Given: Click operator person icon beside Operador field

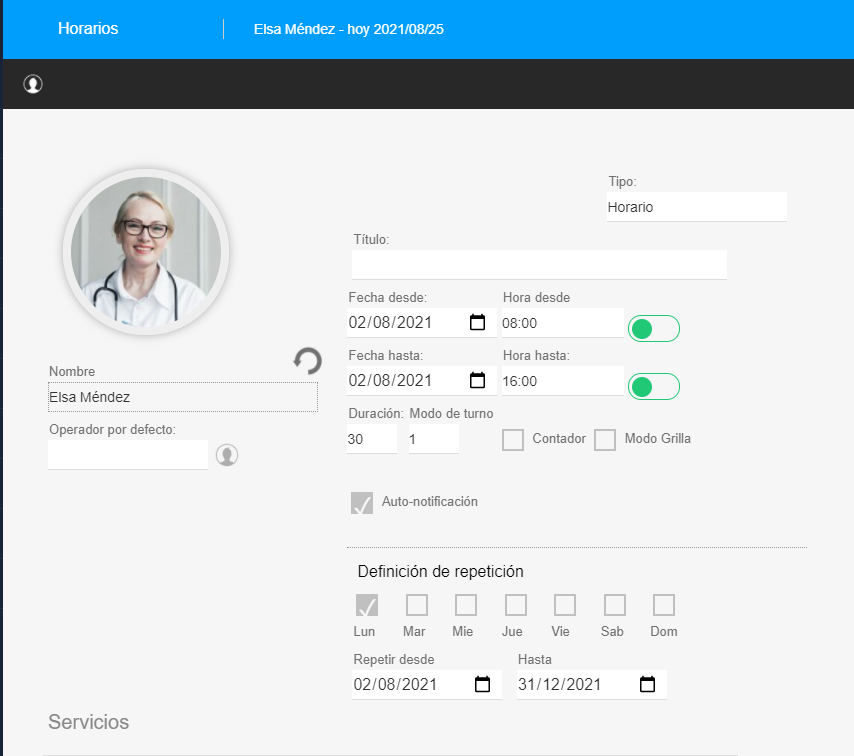Looking at the screenshot, I should pyautogui.click(x=227, y=455).
